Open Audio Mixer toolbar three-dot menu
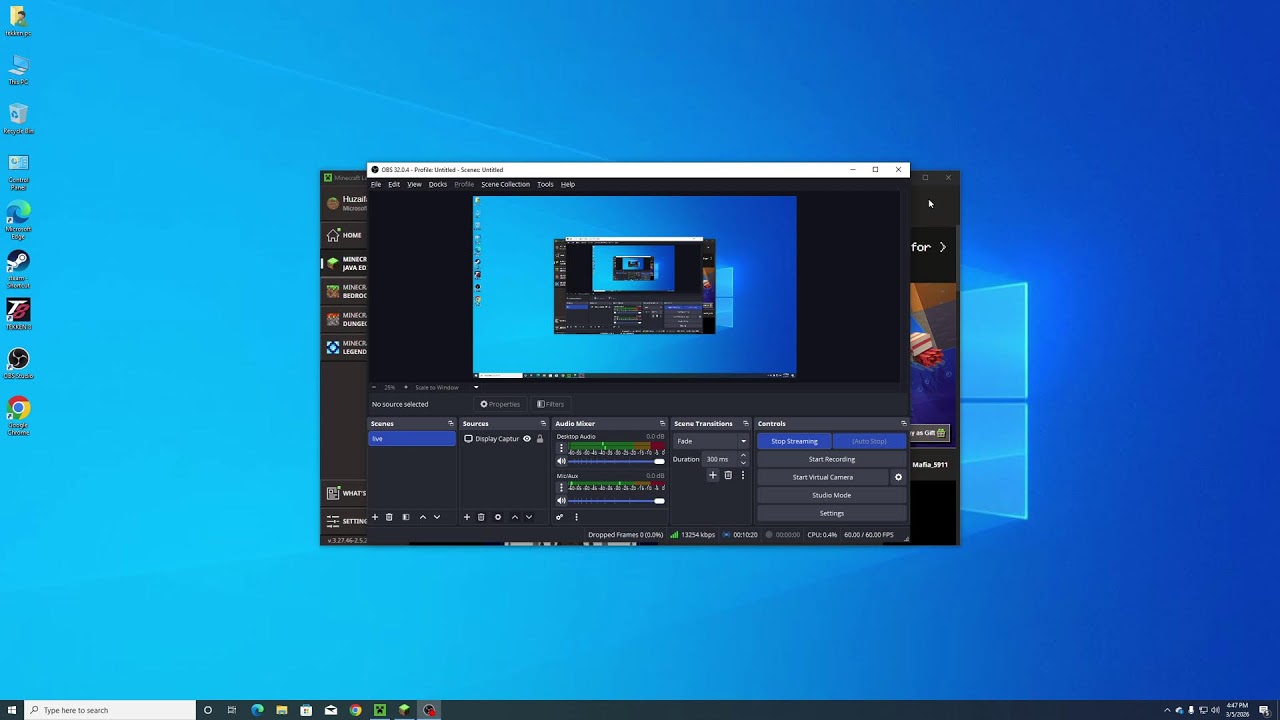 [576, 517]
